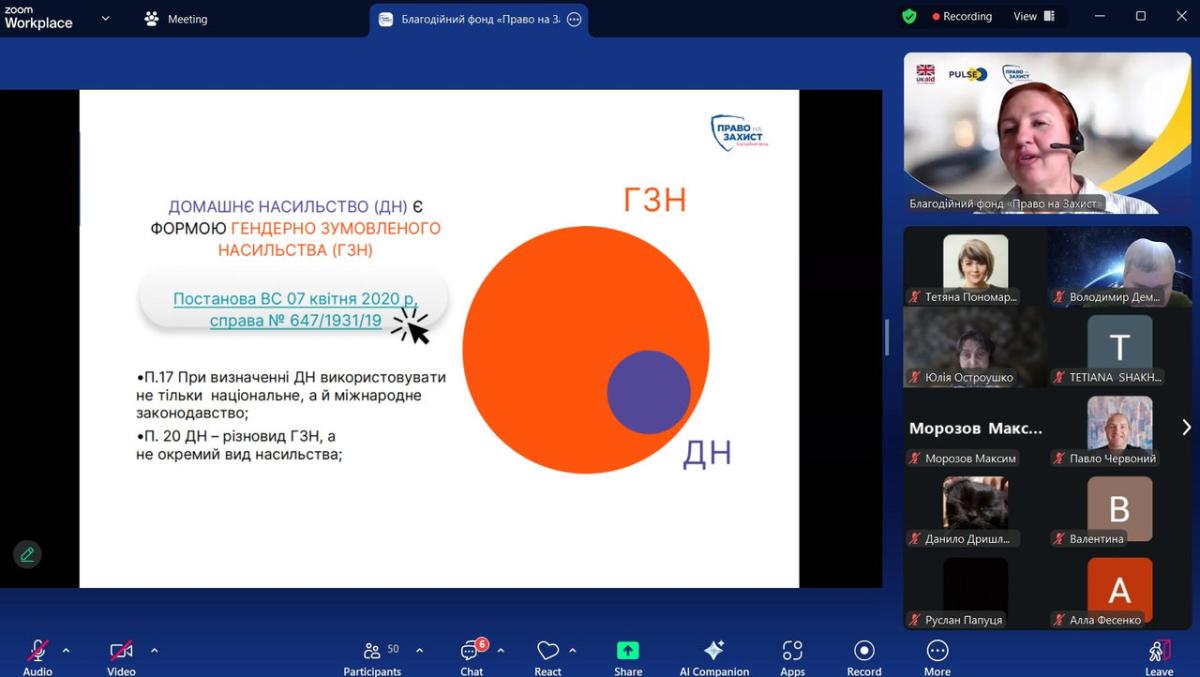Select Павло Червоний participant tile
The width and height of the screenshot is (1200, 677).
[1119, 428]
